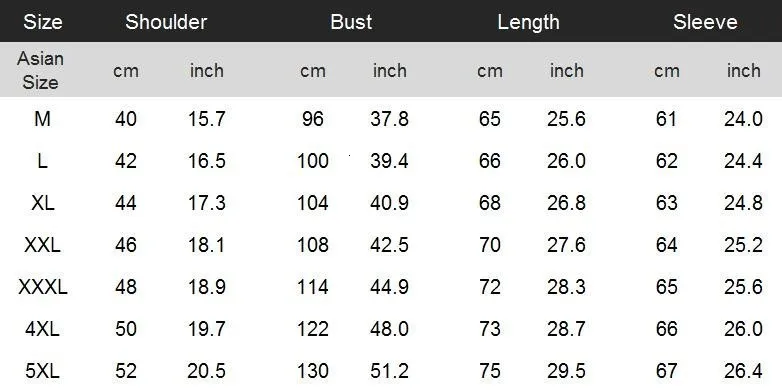This screenshot has height=390, width=782.
Task: Select the shoulder value 15.7 inch
Action: (x=207, y=119)
